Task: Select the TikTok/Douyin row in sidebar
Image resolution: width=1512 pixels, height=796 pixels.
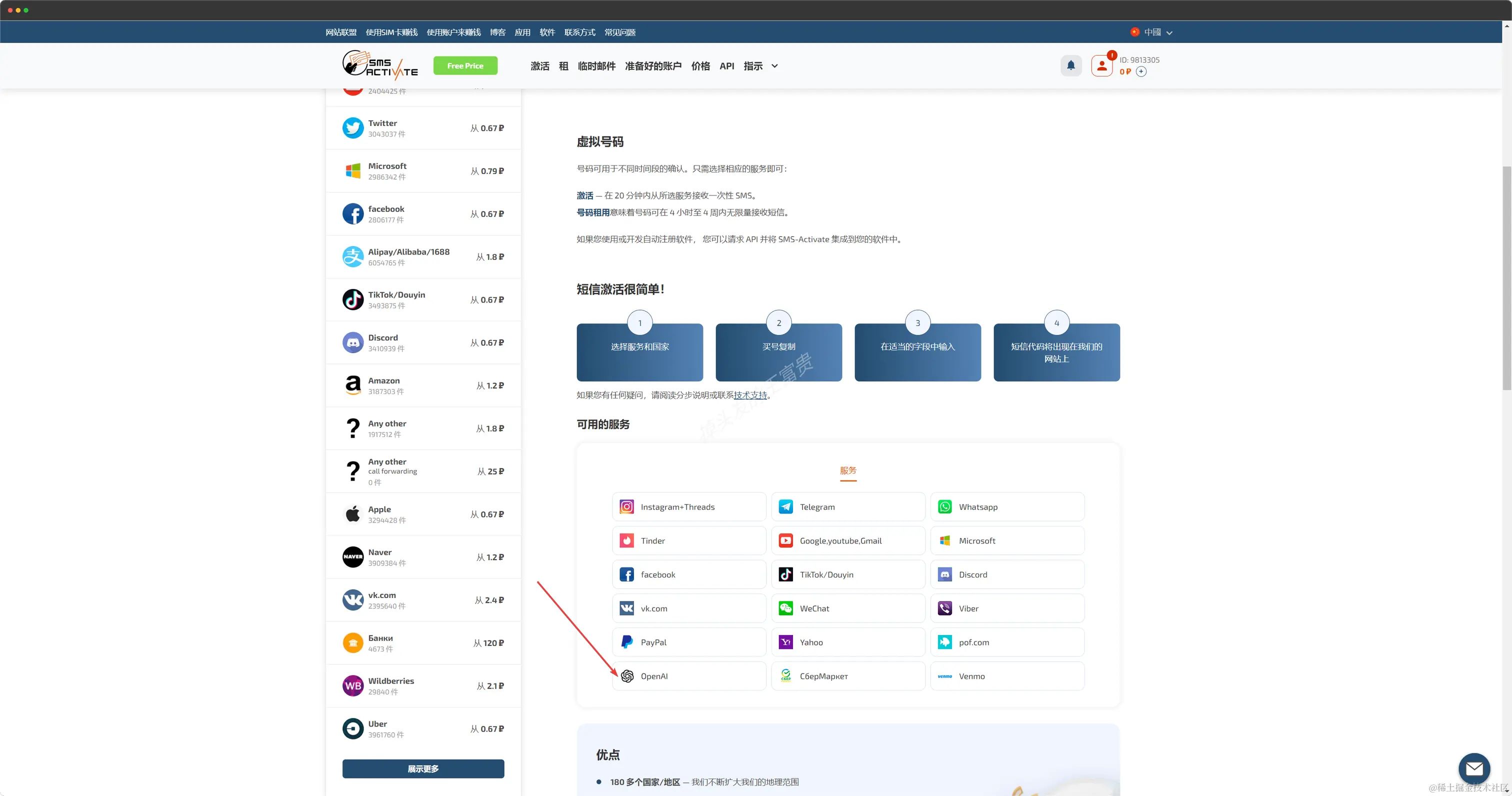Action: pyautogui.click(x=423, y=299)
